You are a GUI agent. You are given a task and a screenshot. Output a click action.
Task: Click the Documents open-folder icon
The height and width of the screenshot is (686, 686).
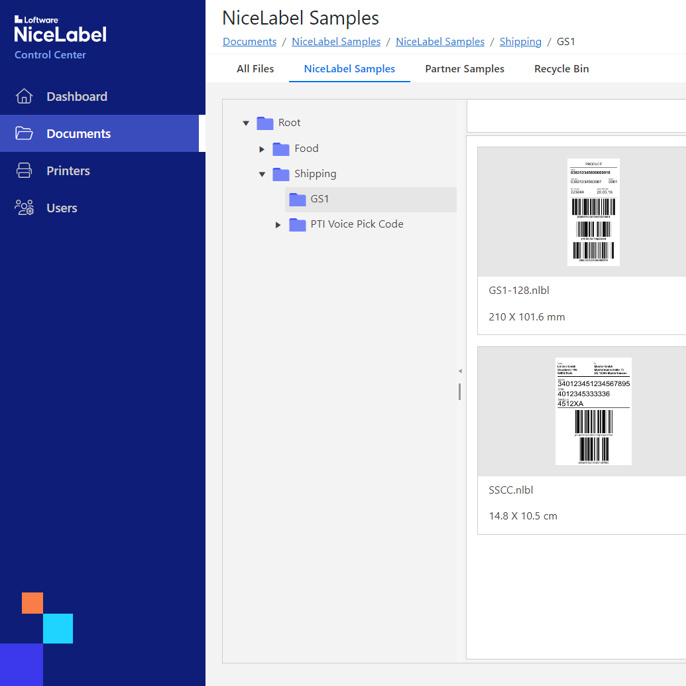pos(24,133)
